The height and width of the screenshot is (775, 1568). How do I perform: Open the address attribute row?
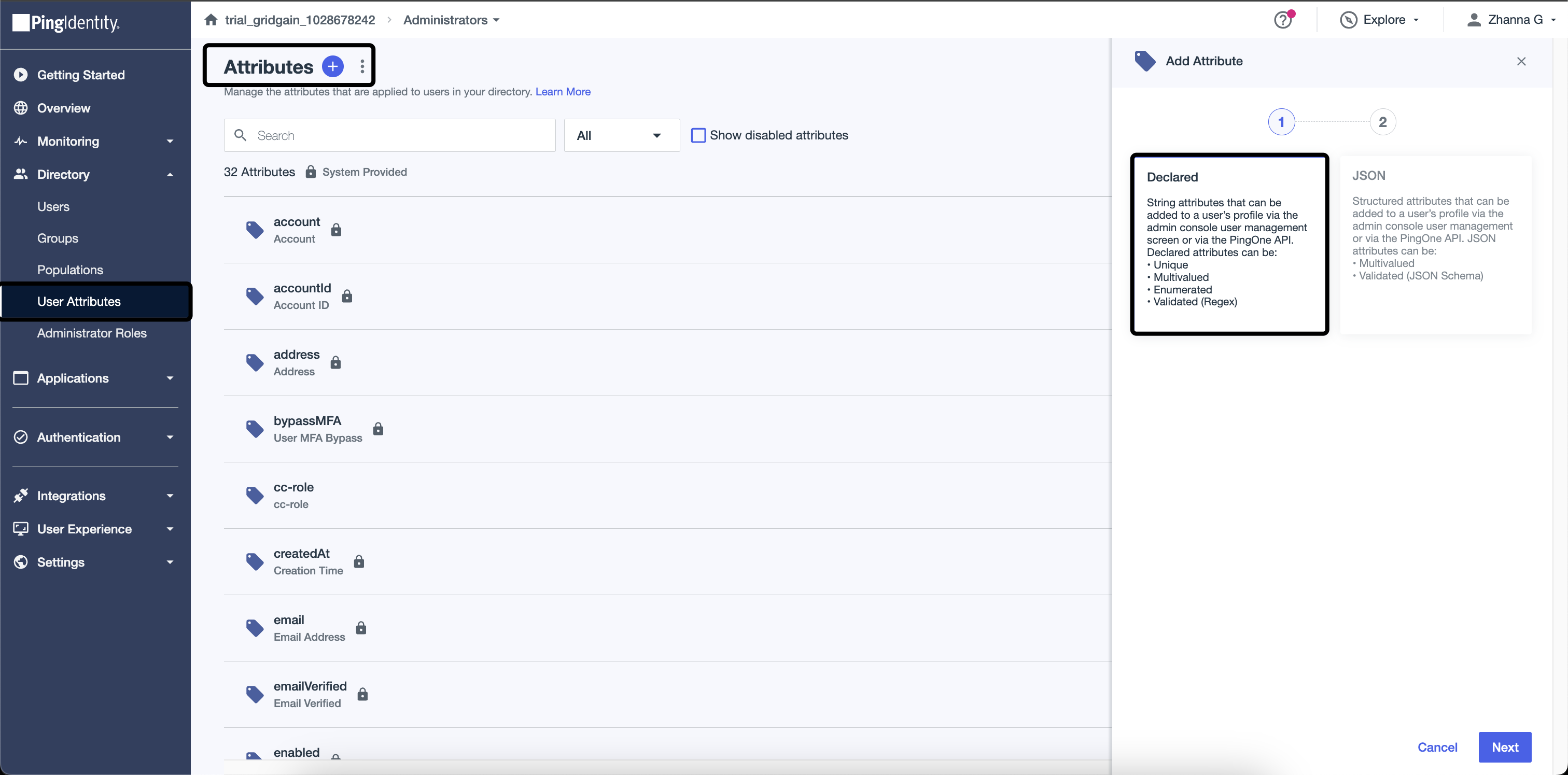[x=667, y=362]
